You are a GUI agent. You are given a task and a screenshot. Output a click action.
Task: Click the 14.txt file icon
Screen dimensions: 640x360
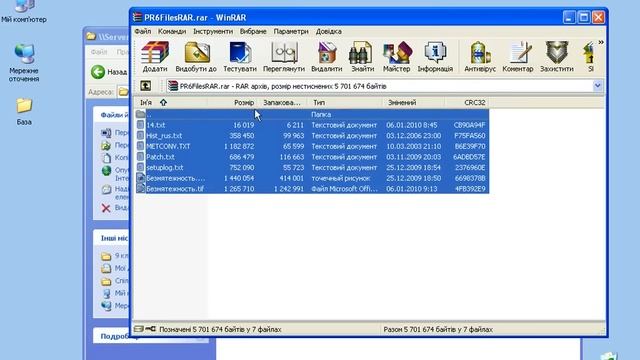click(x=140, y=125)
